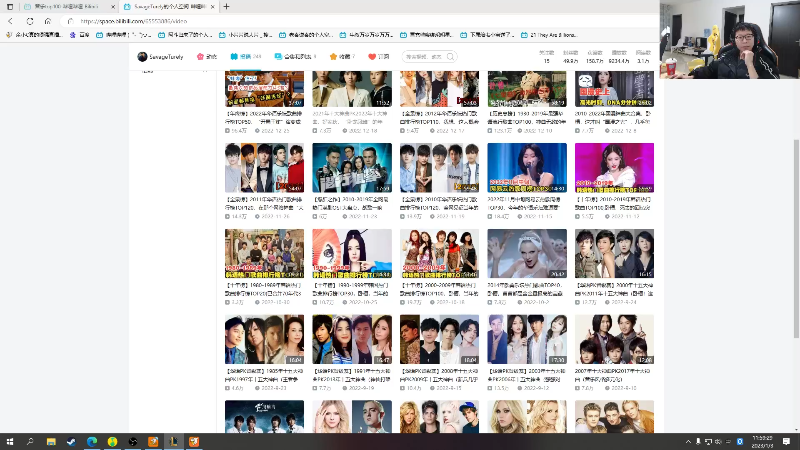Viewport: 800px width, 450px height.
Task: Open the video title dated 2022-9-15
Action: coord(439,375)
